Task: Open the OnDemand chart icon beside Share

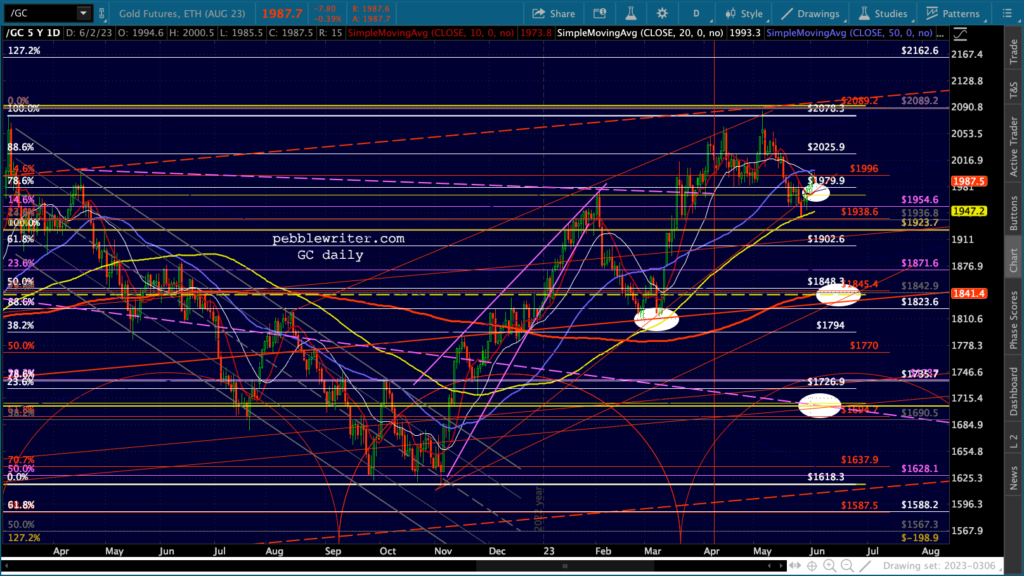Action: [600, 13]
